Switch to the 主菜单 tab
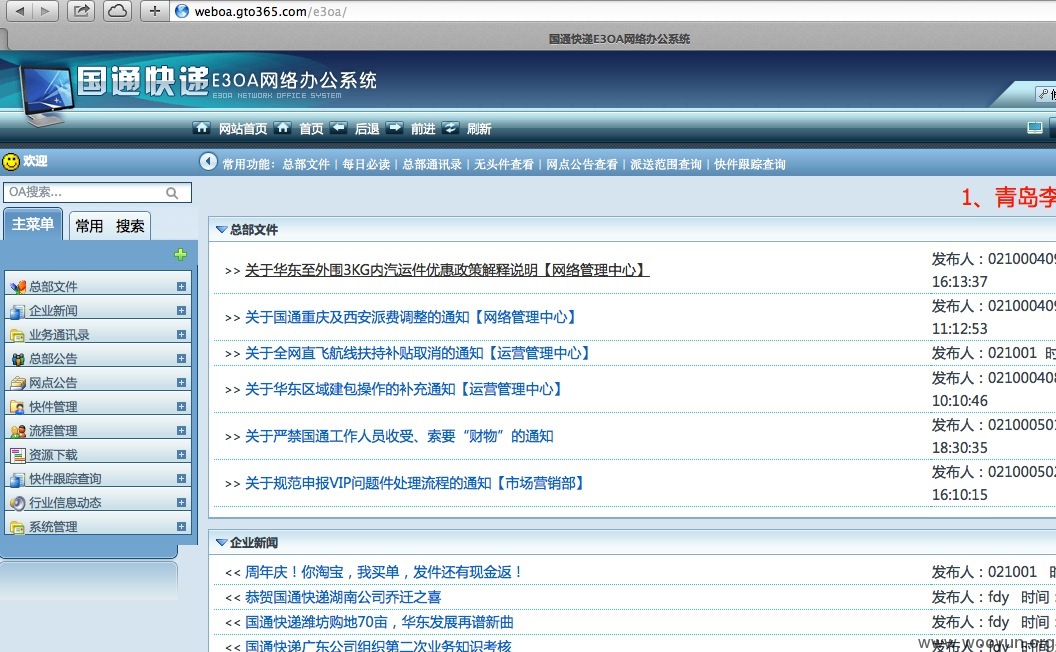This screenshot has width=1056, height=652. (x=33, y=224)
